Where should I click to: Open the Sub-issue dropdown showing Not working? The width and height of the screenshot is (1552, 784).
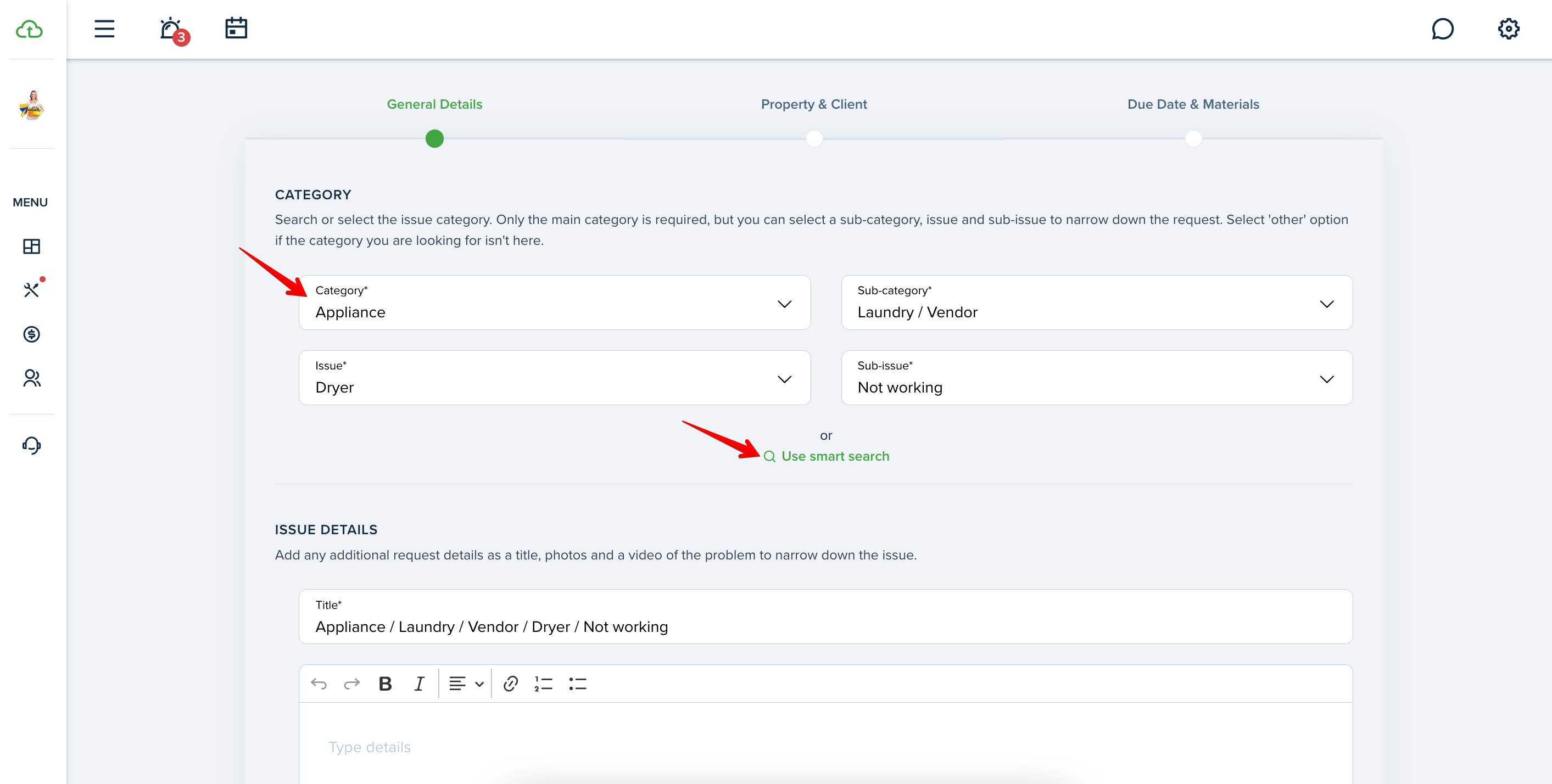1097,378
